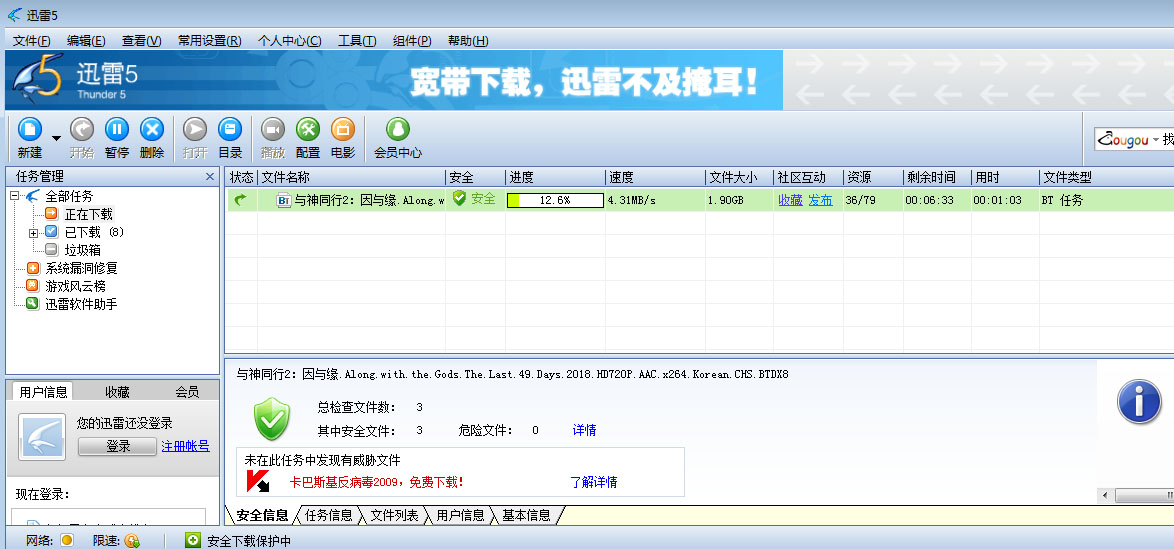Select 已下载 (8) in the tree
The image size is (1174, 549).
[94, 232]
